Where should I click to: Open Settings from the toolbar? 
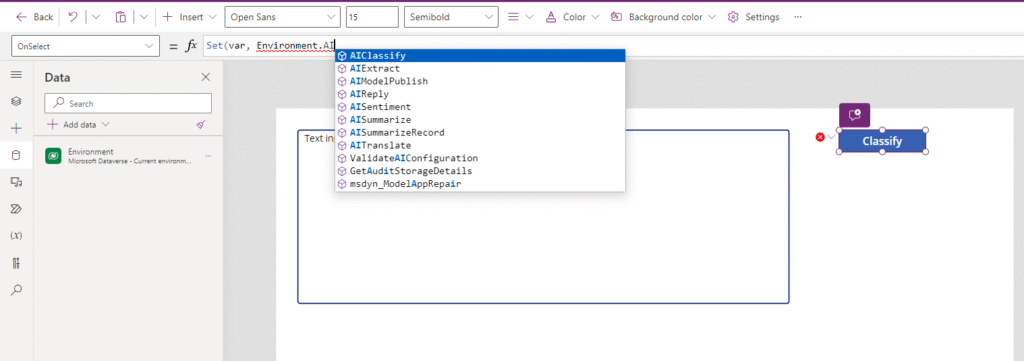tap(754, 17)
